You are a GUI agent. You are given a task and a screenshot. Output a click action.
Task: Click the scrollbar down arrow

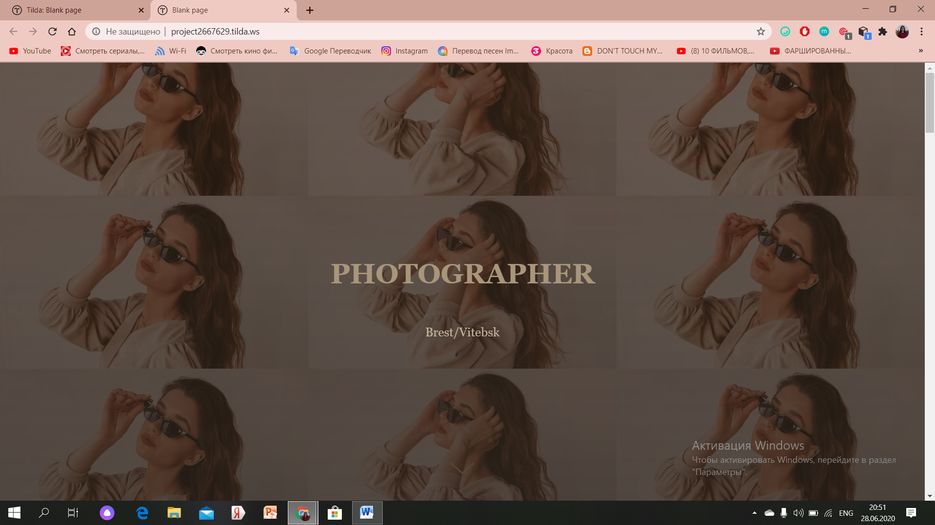tap(929, 496)
